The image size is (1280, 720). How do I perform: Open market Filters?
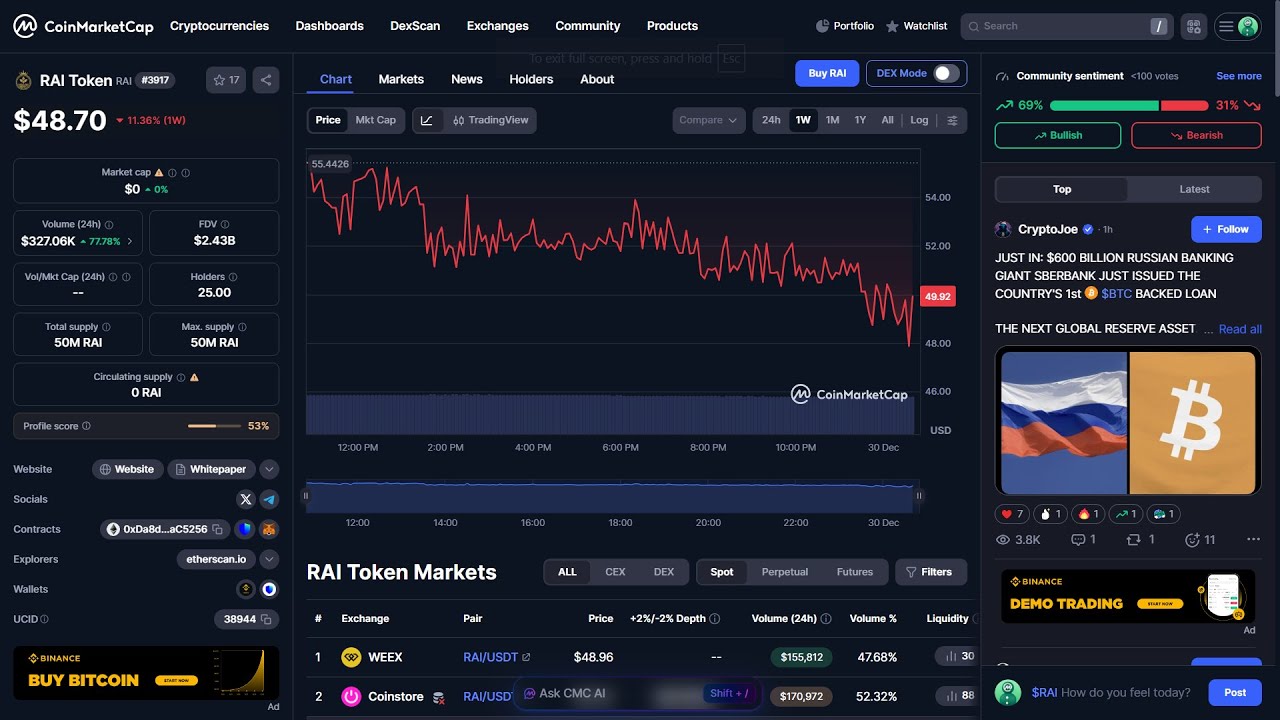(x=930, y=572)
